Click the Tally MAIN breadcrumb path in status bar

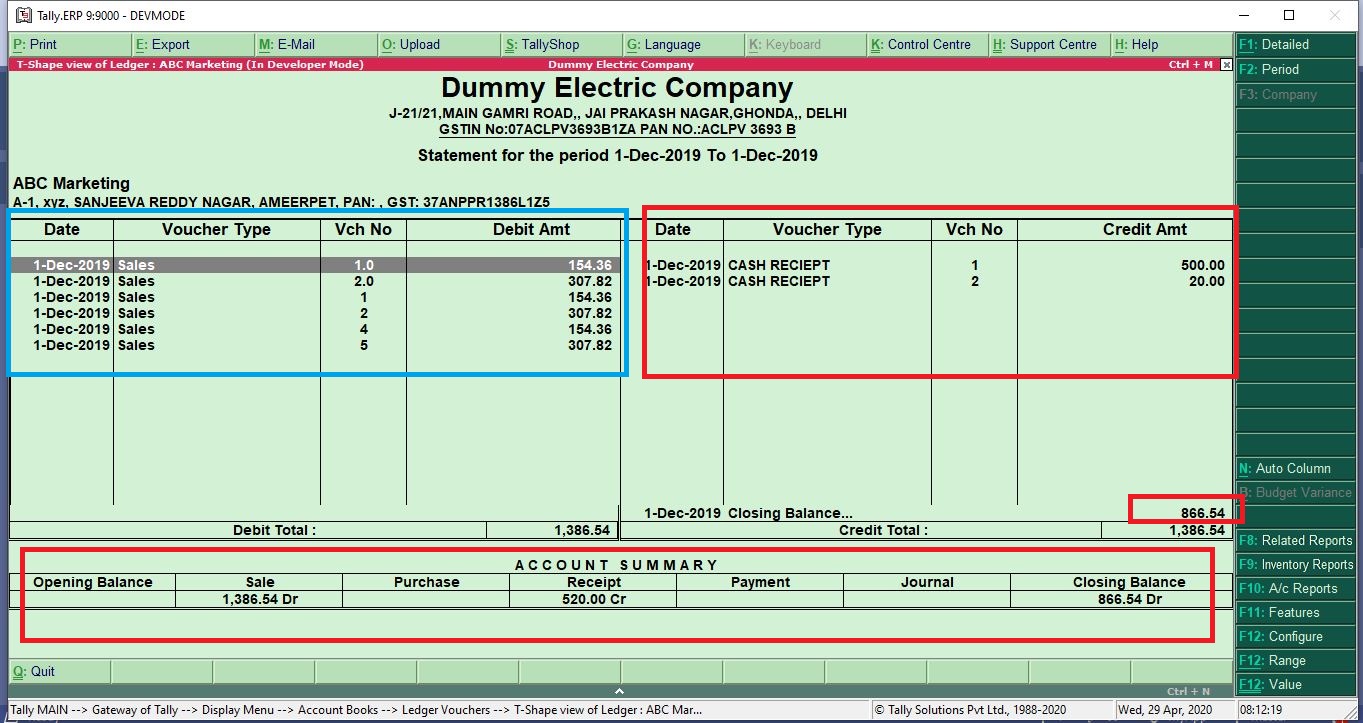356,710
